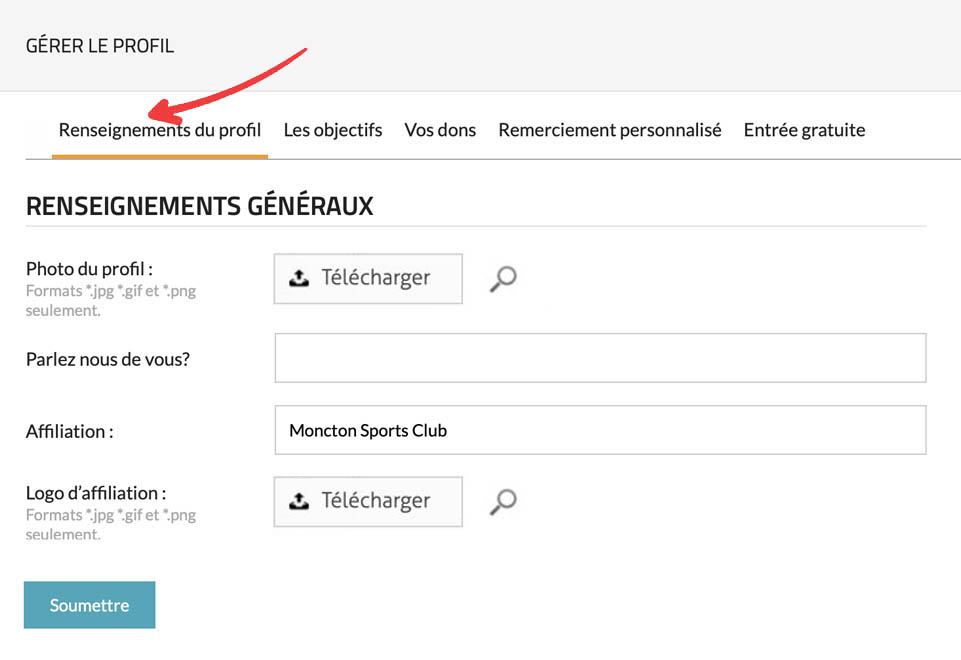Select the Entrée gratuite tab
961x660 pixels.
[x=804, y=130]
